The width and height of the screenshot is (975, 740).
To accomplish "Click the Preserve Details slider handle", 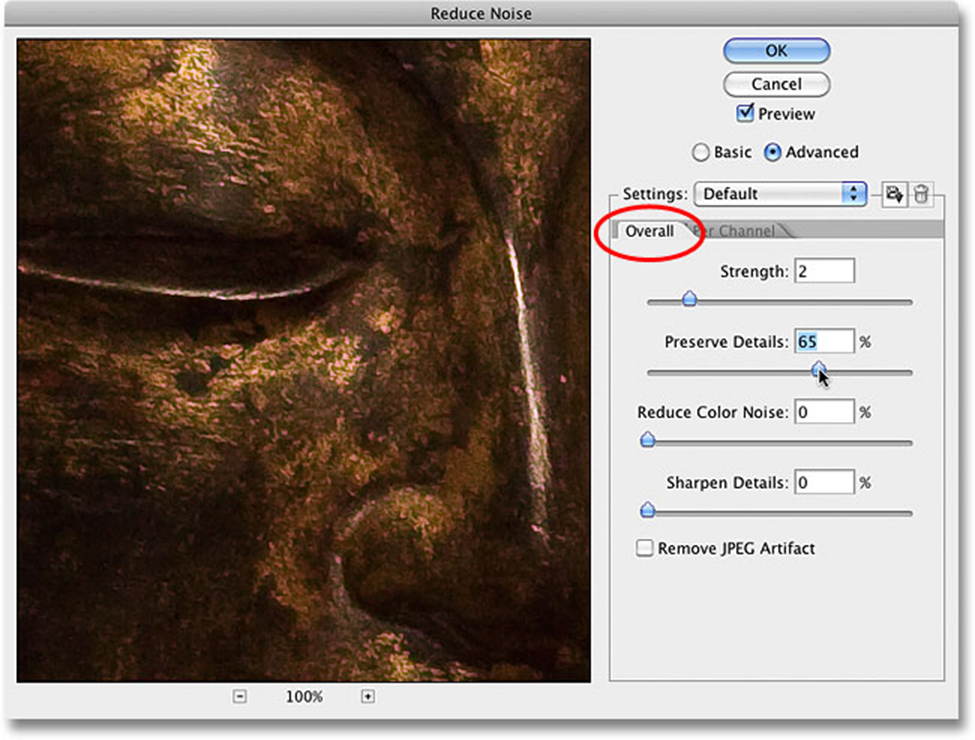I will 819,371.
